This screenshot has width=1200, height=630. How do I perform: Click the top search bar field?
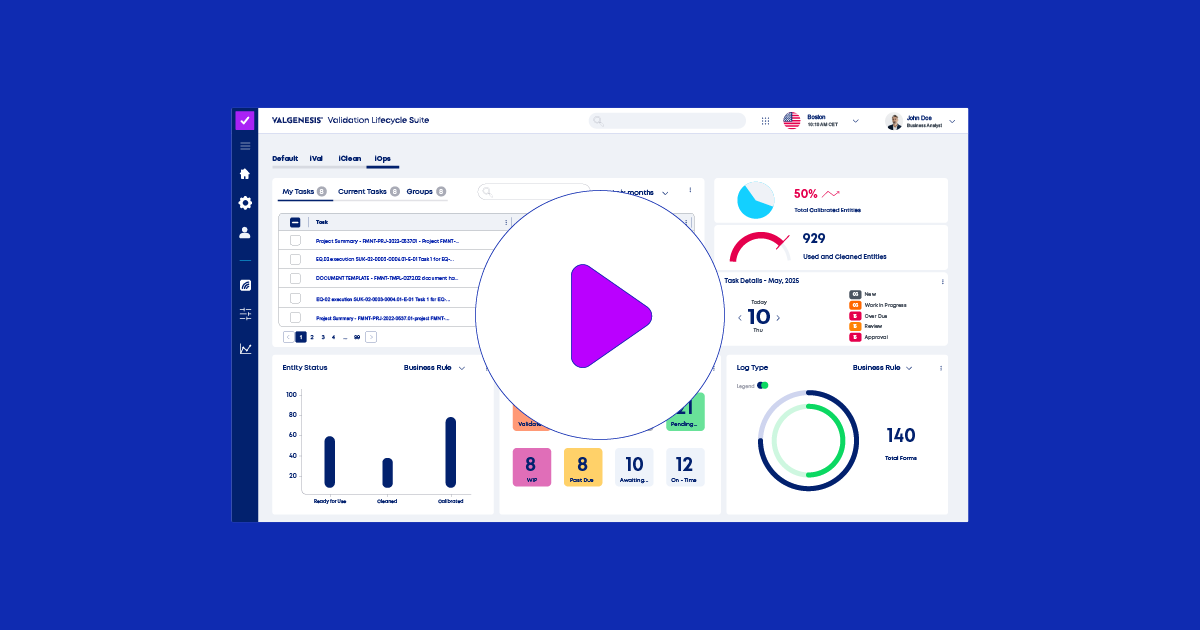point(667,121)
